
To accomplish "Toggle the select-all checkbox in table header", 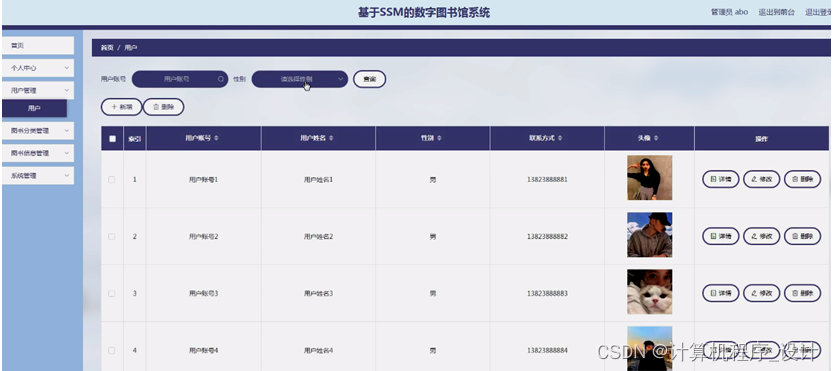I will tap(112, 139).
